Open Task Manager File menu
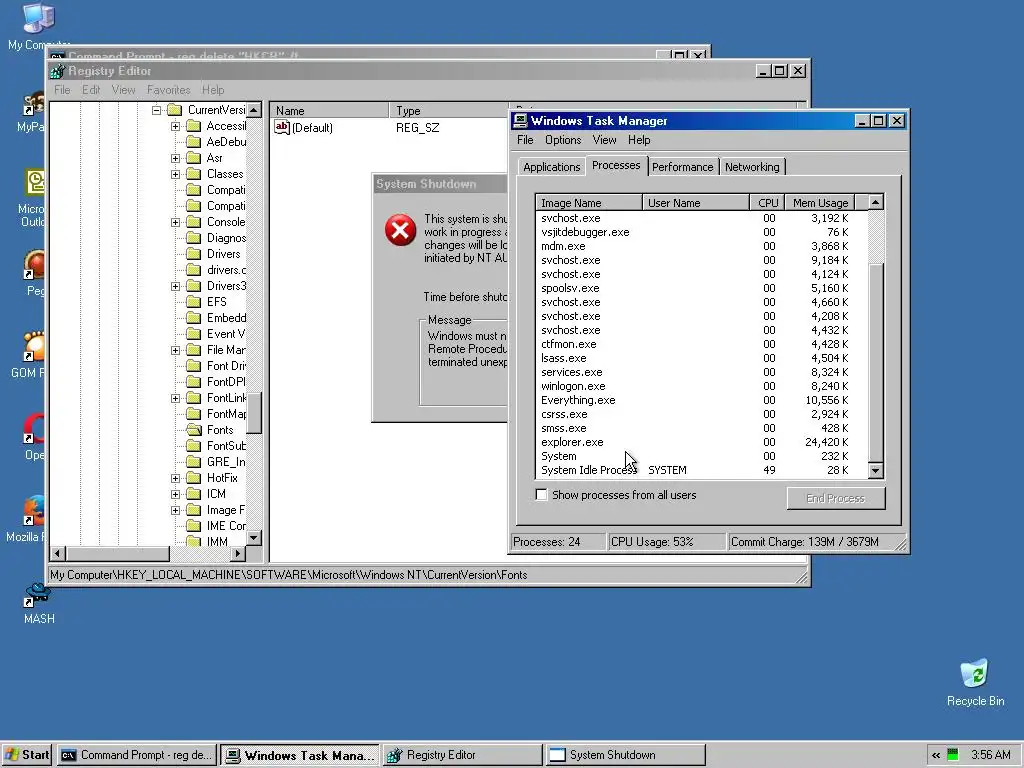1024x768 pixels. (x=525, y=140)
